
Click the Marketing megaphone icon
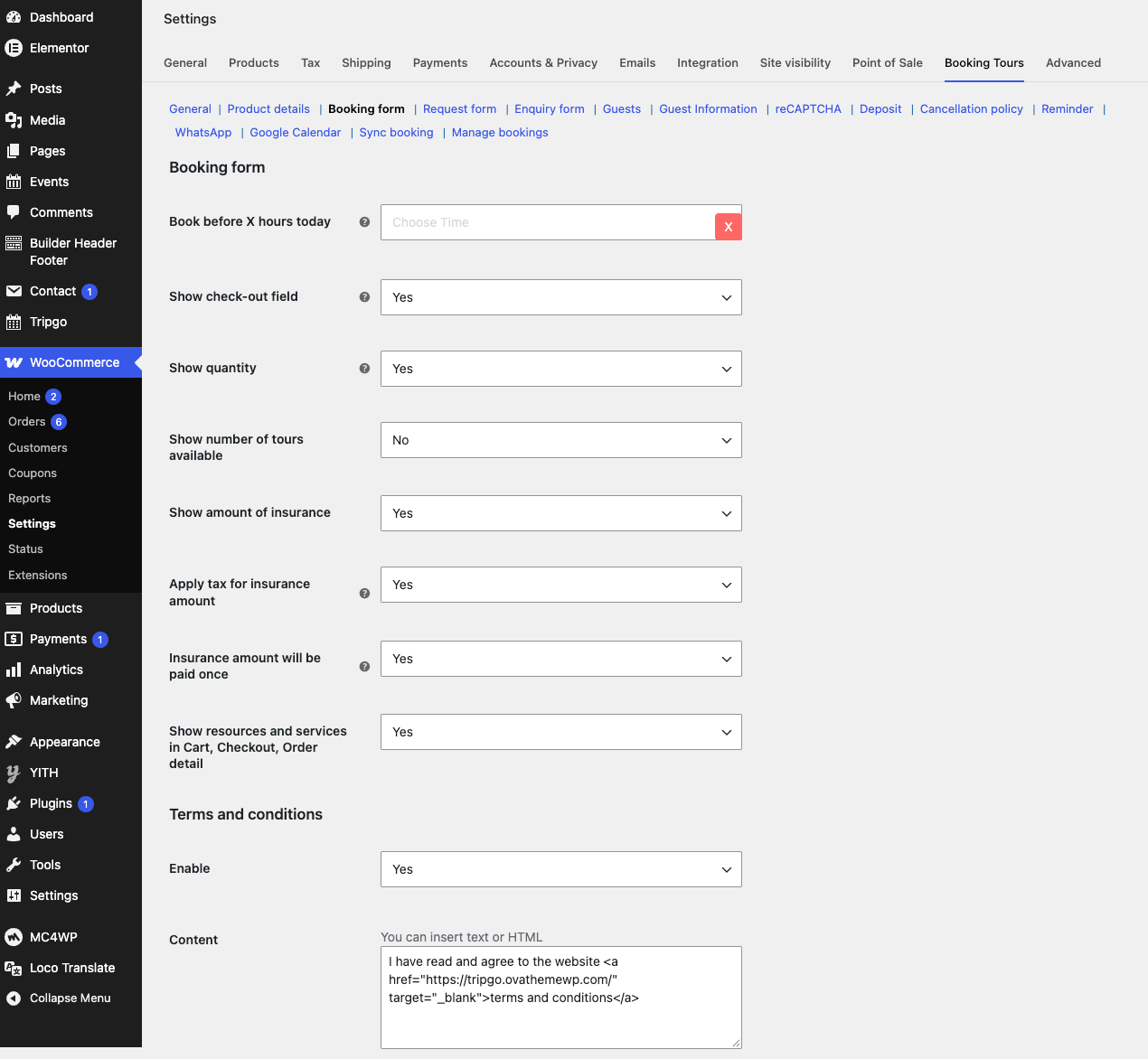click(14, 700)
